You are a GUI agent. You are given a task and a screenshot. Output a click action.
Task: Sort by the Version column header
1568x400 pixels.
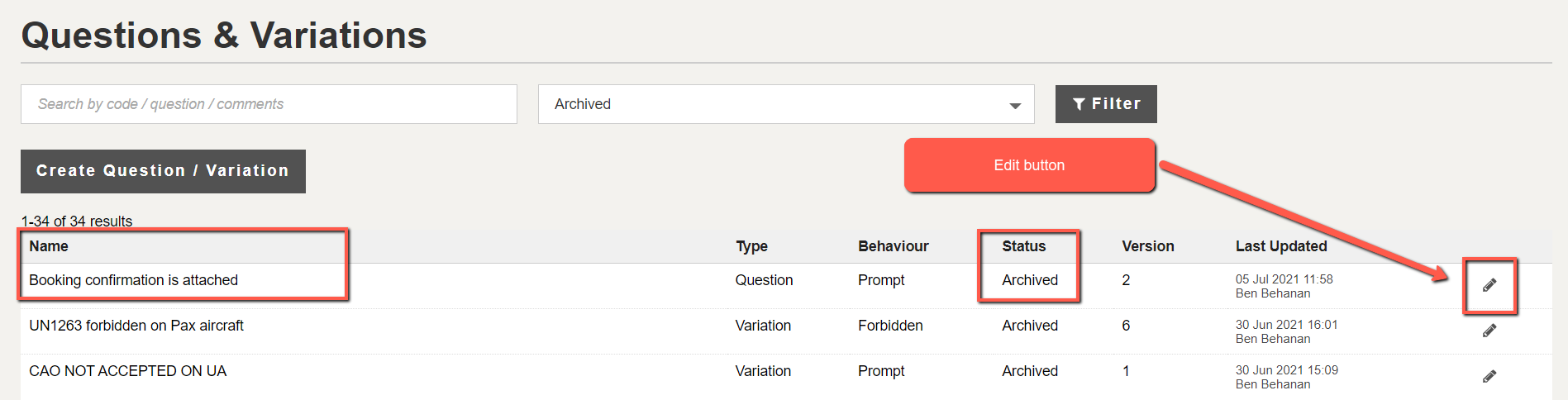(1148, 246)
